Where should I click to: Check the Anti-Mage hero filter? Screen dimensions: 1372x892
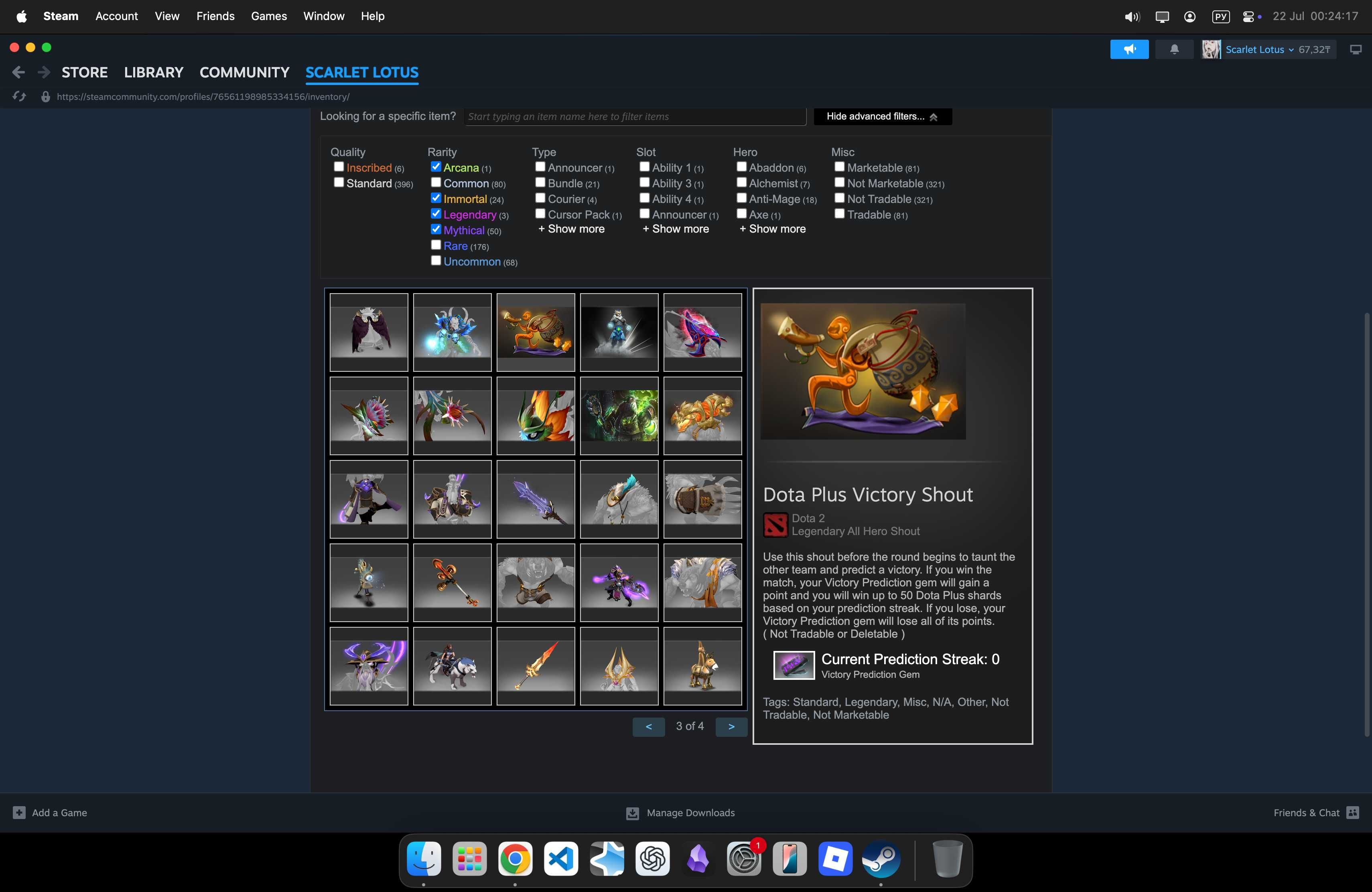click(741, 198)
